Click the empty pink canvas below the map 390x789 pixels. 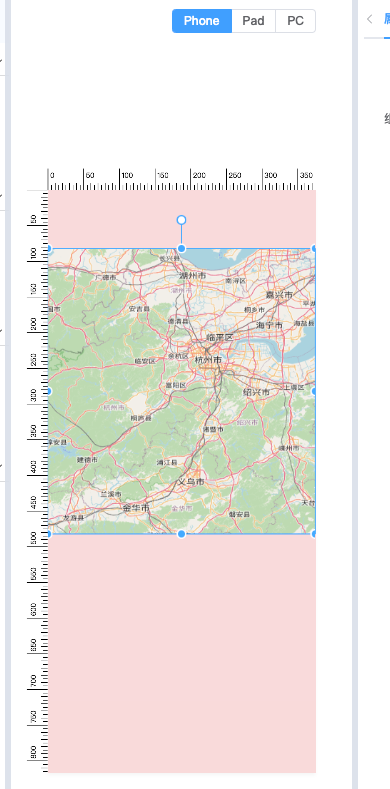point(182,653)
